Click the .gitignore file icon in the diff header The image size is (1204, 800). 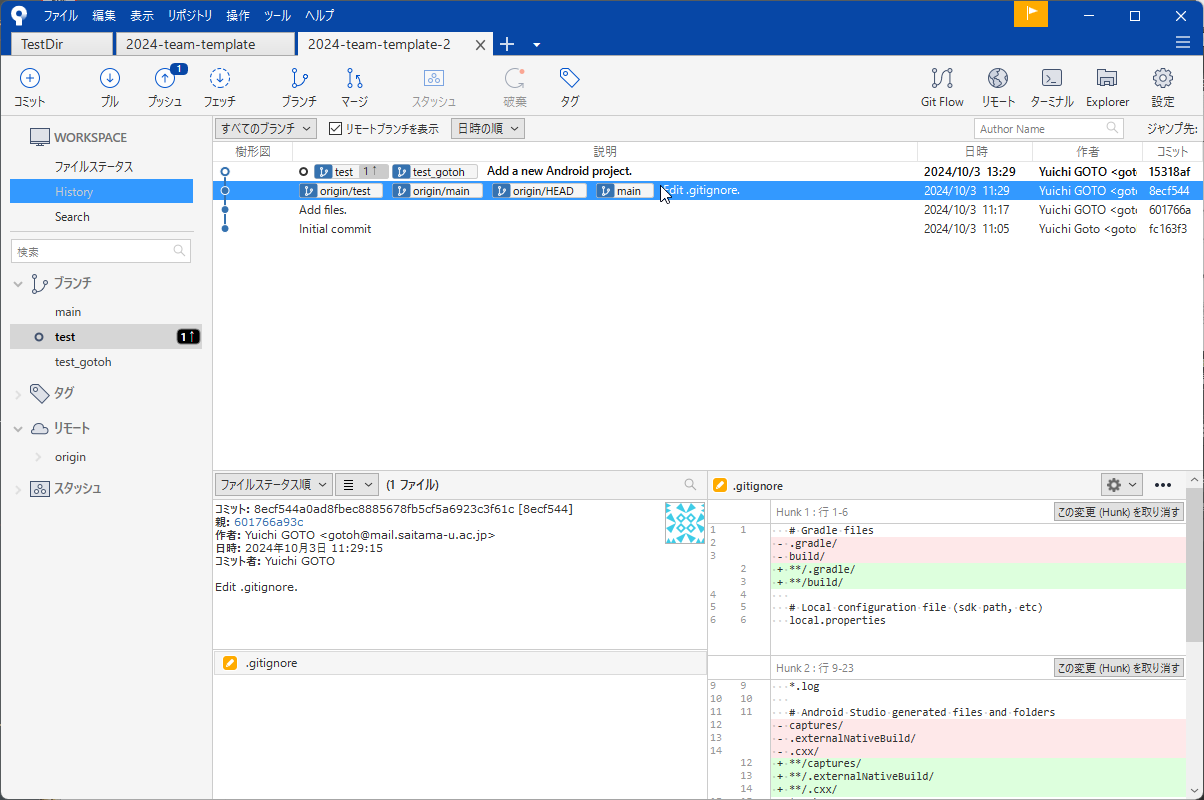point(719,485)
